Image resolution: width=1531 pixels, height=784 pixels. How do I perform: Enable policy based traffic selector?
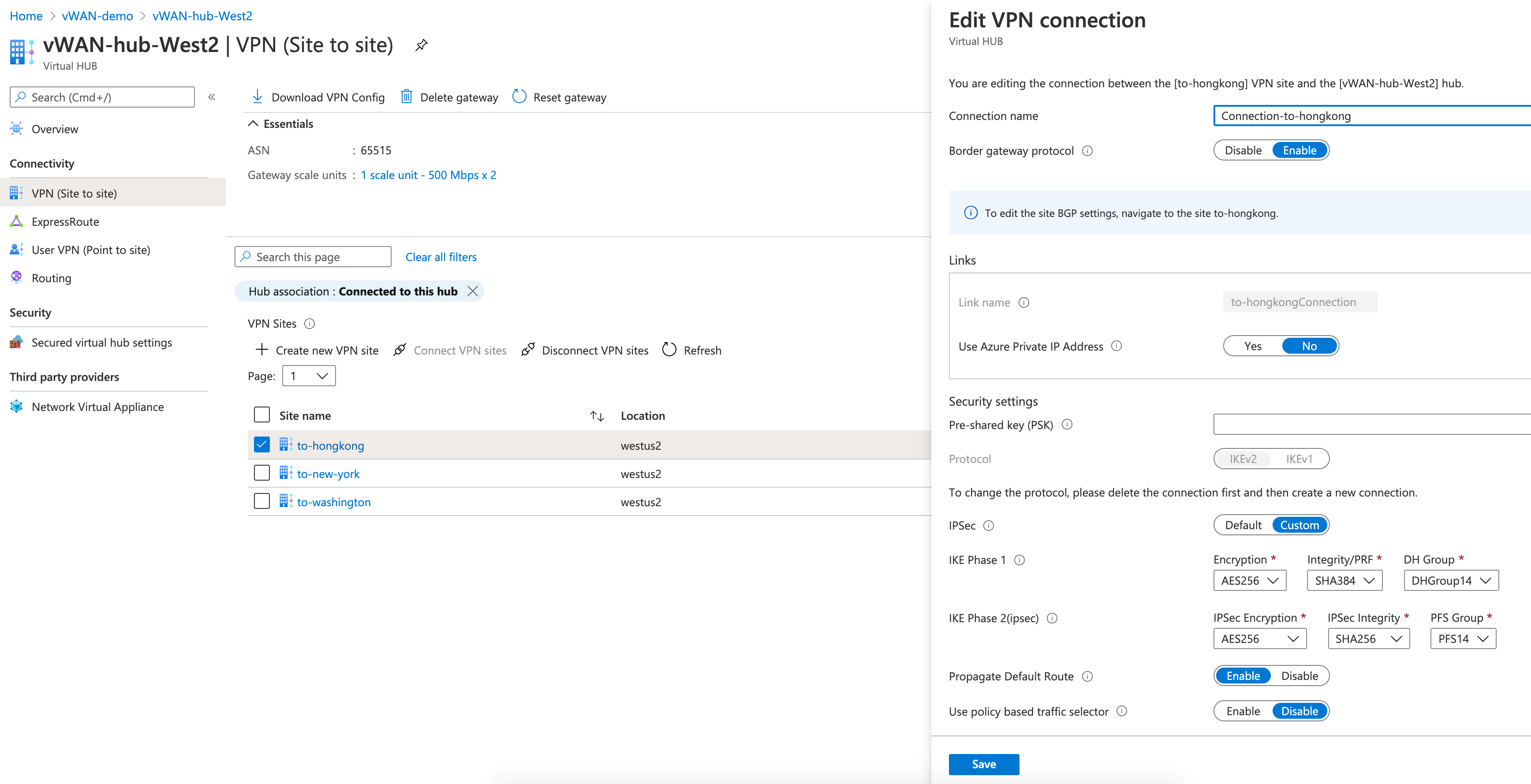pos(1243,711)
